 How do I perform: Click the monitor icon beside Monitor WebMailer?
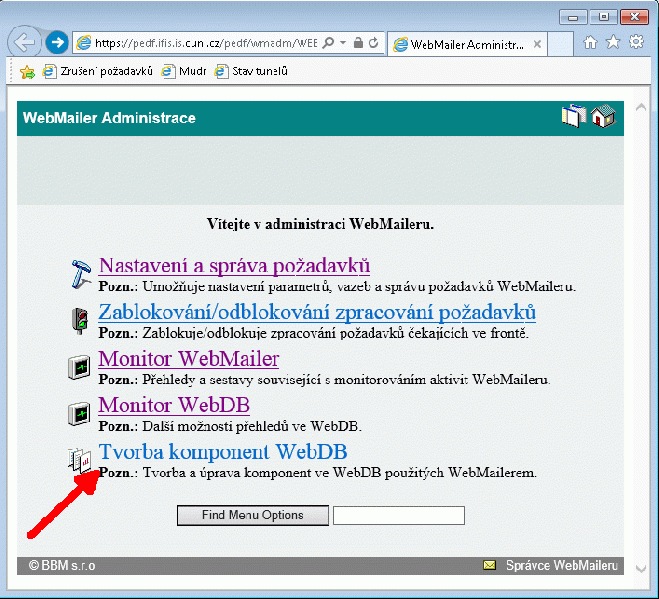pos(79,367)
